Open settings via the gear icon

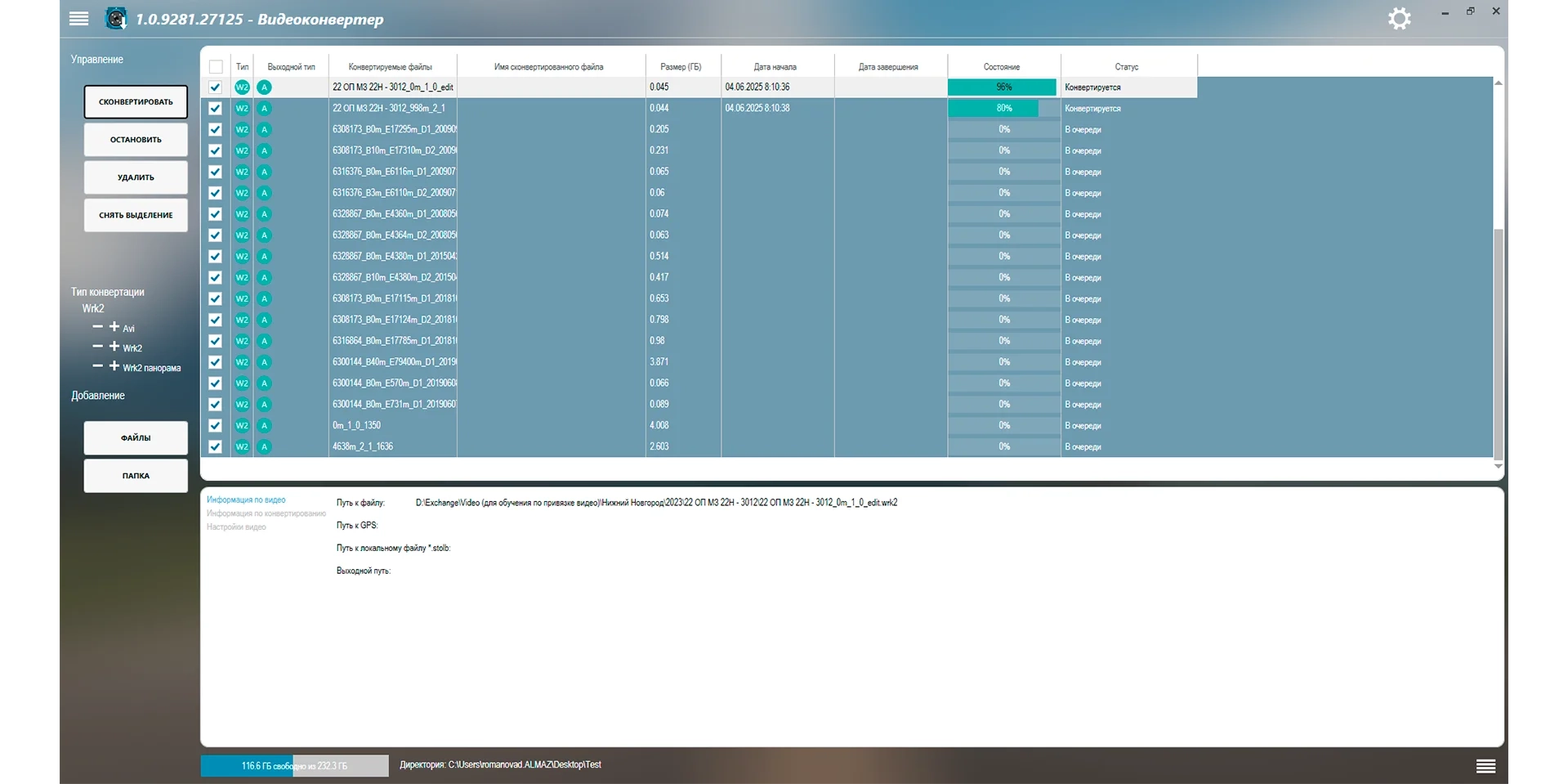[1399, 19]
